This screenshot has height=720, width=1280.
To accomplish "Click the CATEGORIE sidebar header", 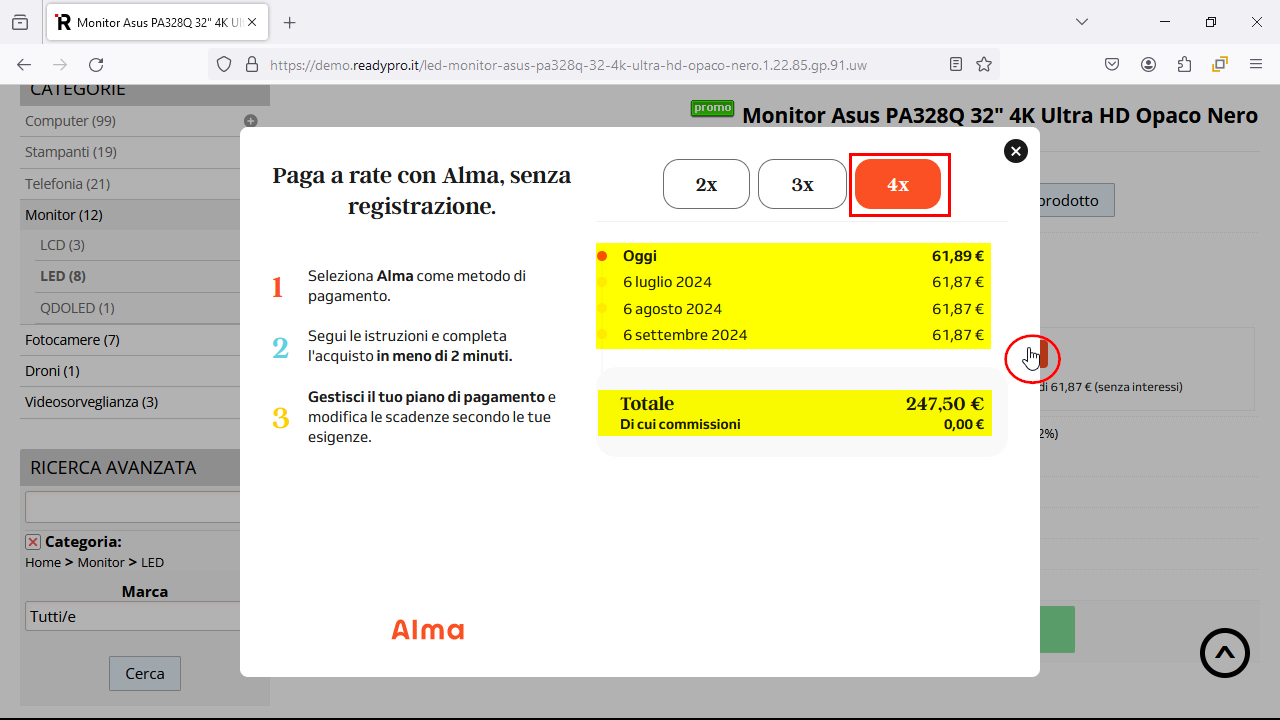I will tap(145, 93).
